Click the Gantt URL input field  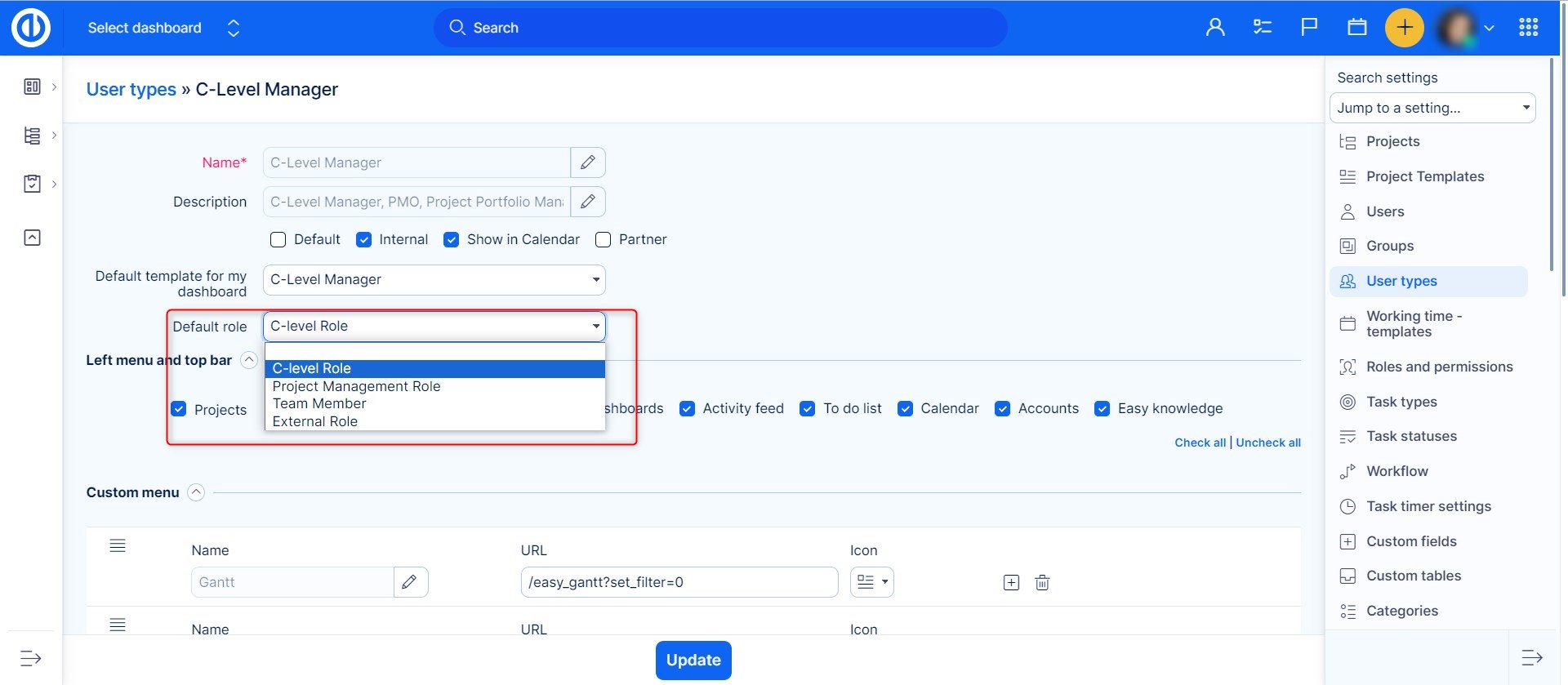(x=679, y=582)
